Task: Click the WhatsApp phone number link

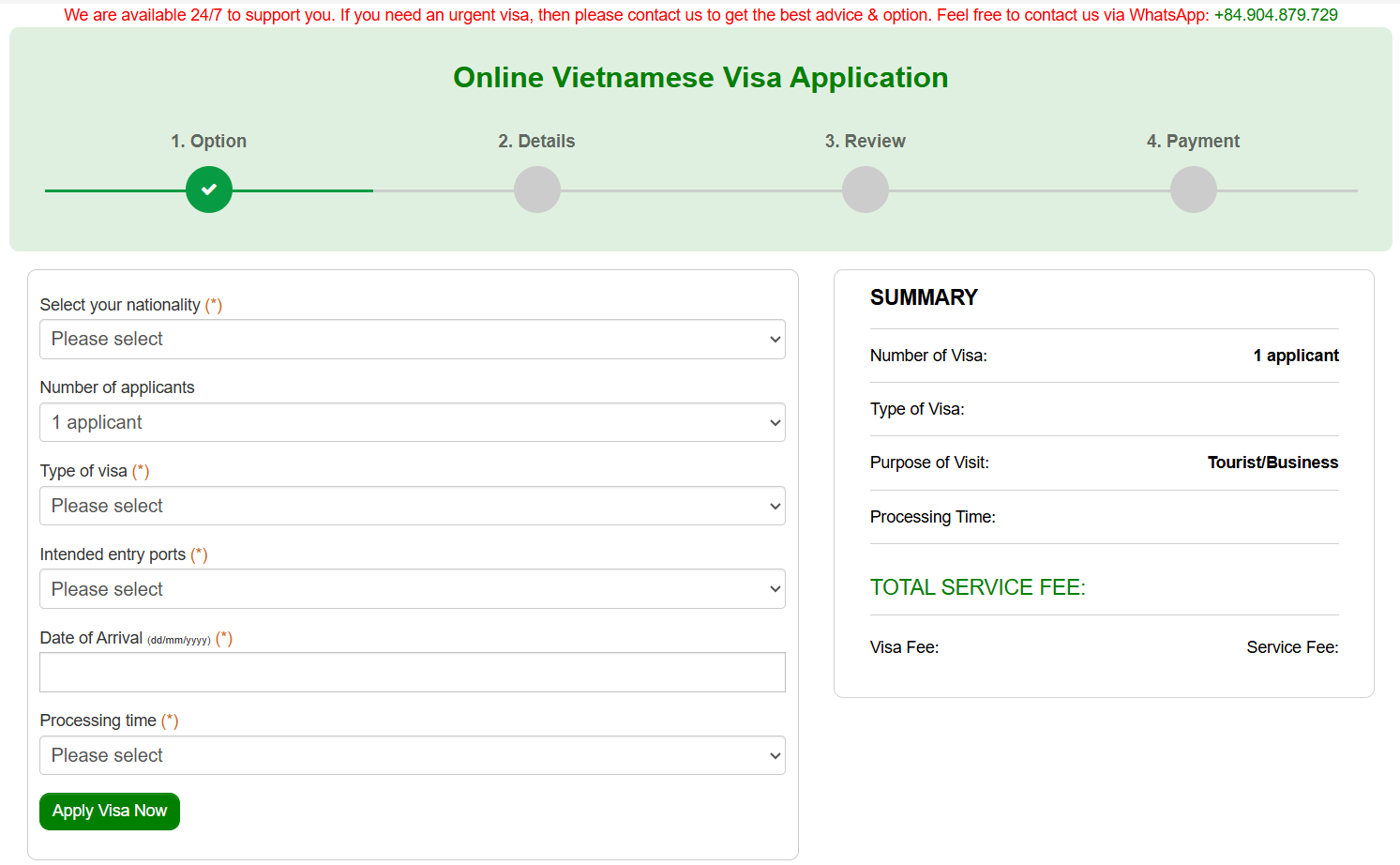Action: pyautogui.click(x=1275, y=15)
